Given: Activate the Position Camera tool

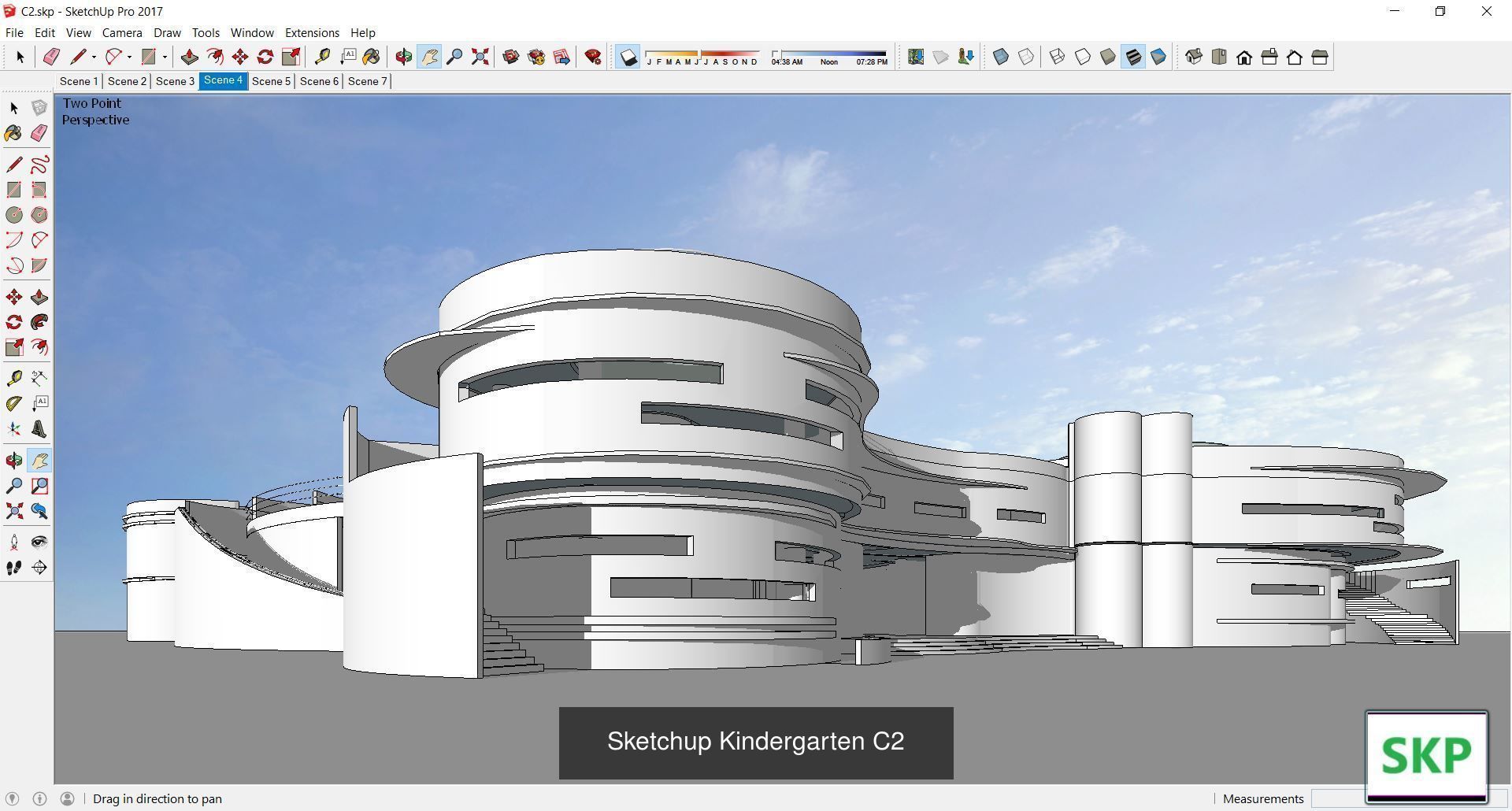Looking at the screenshot, I should [14, 542].
